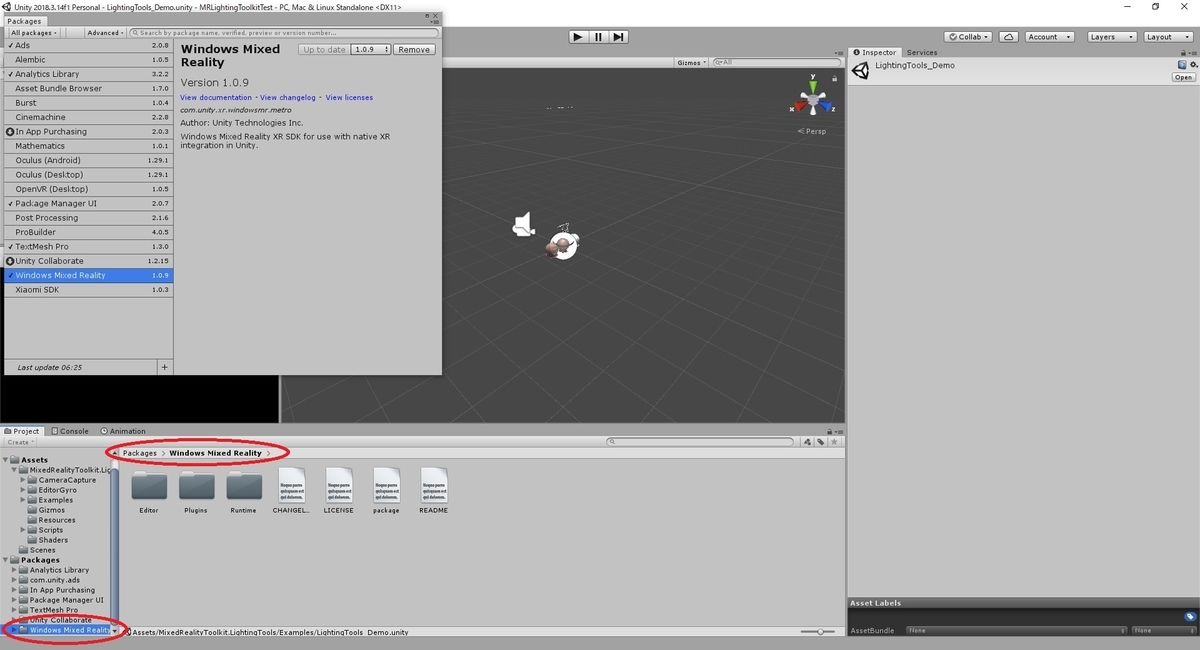Select the Analytics Library package
This screenshot has width=1200, height=650.
pos(87,74)
